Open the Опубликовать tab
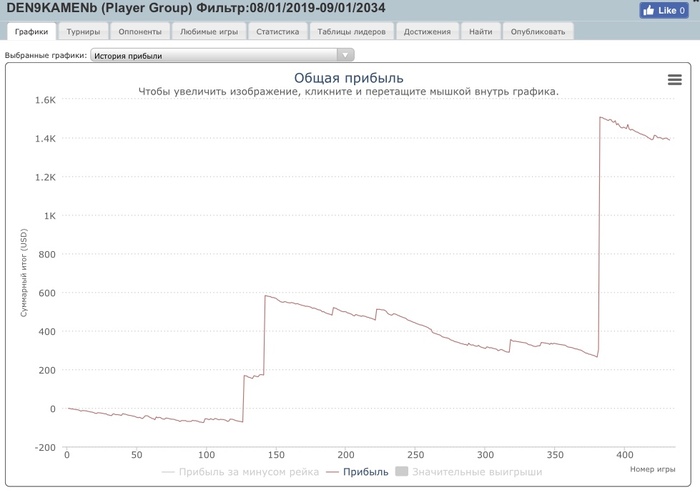The width and height of the screenshot is (700, 493). click(538, 32)
